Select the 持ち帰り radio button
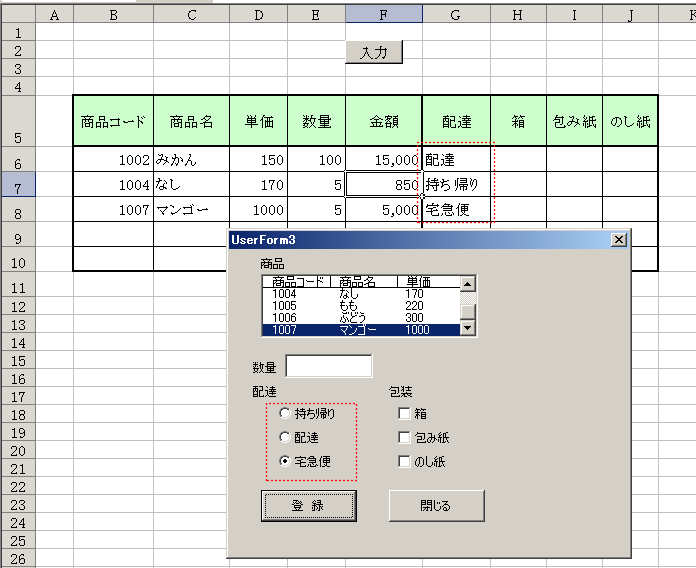This screenshot has height=568, width=696. point(286,413)
